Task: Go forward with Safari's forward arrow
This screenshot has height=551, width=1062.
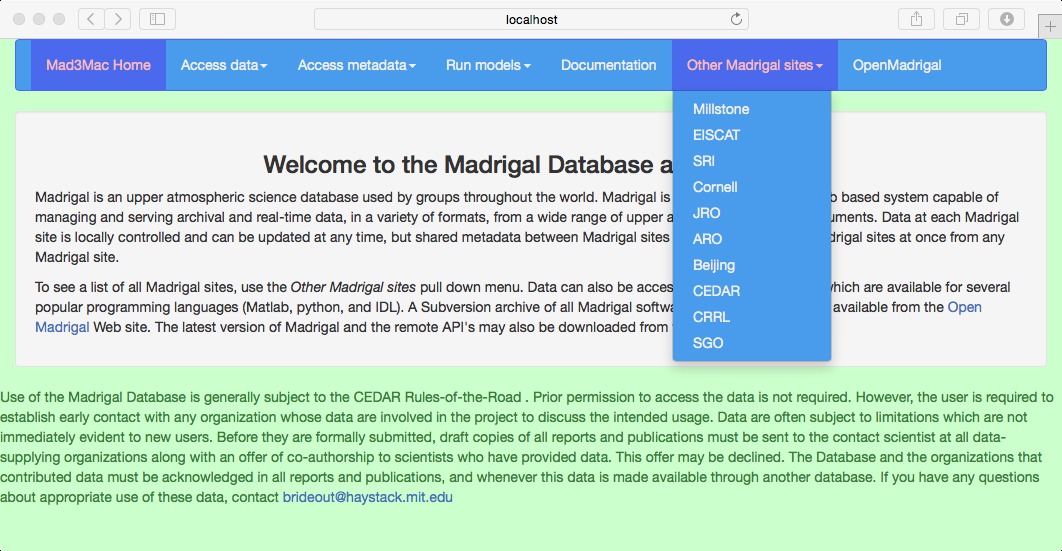Action: pyautogui.click(x=118, y=19)
